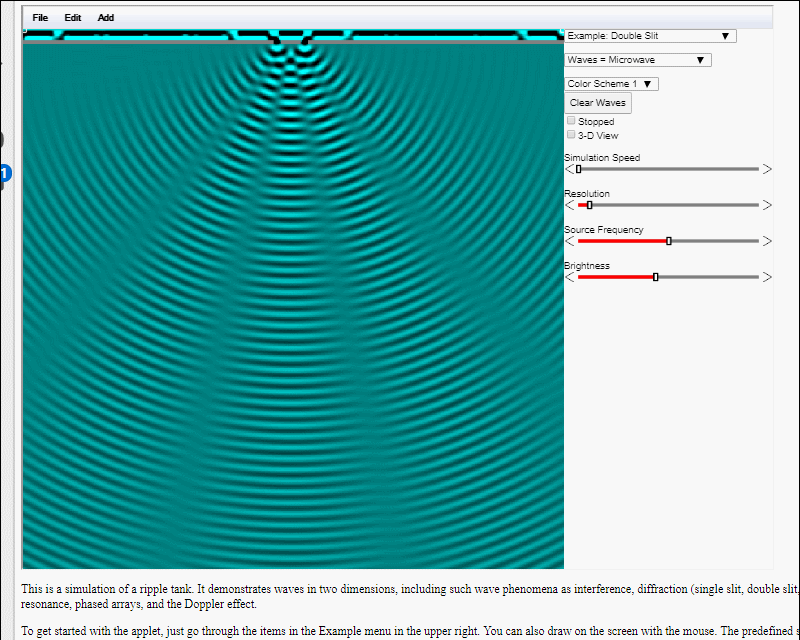
Task: Open the File menu
Action: point(40,18)
